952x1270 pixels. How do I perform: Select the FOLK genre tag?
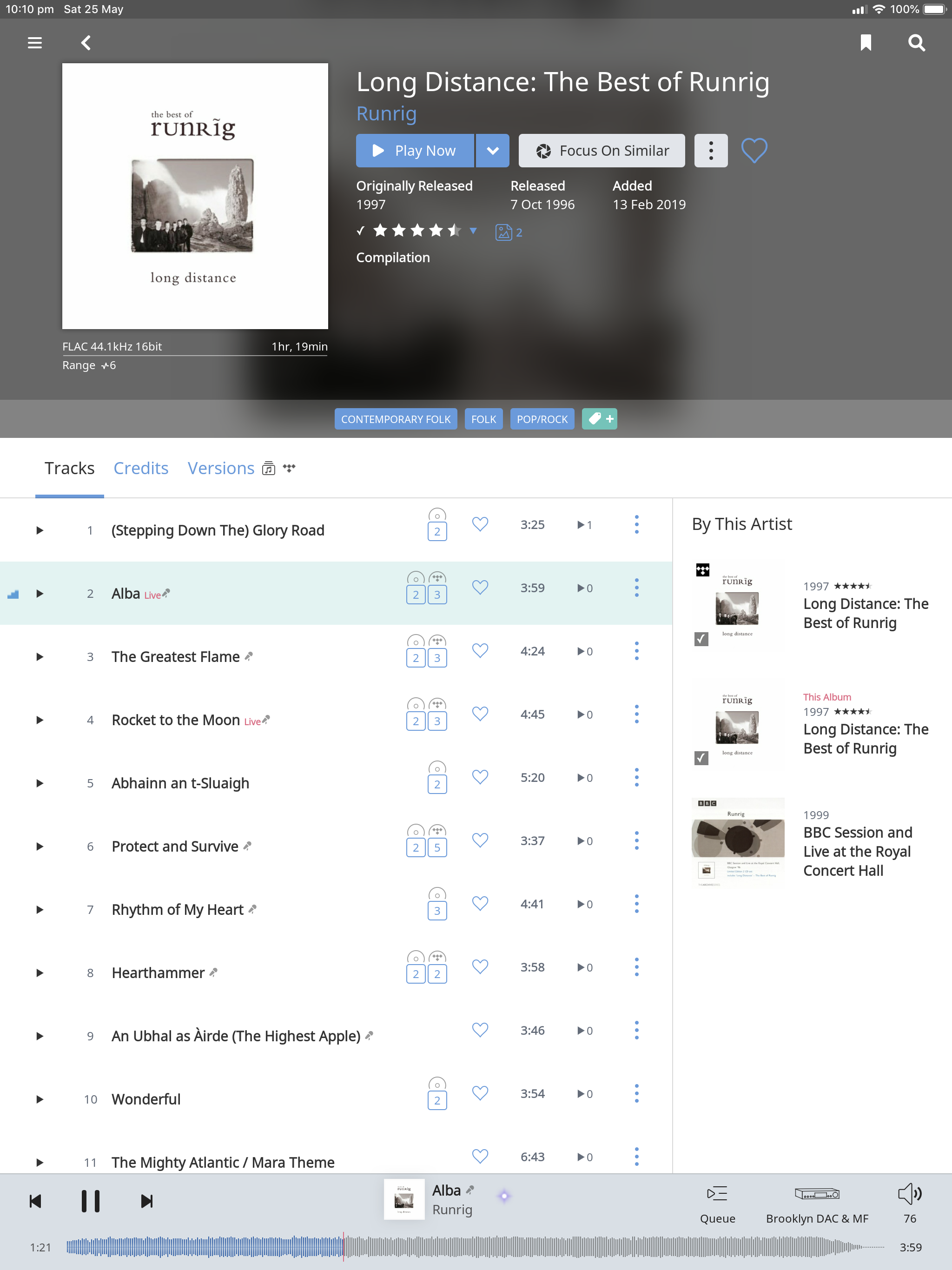(x=483, y=419)
